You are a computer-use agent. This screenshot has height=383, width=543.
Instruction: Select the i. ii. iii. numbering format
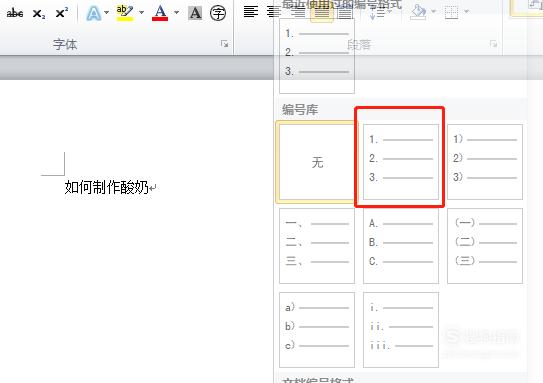[401, 330]
